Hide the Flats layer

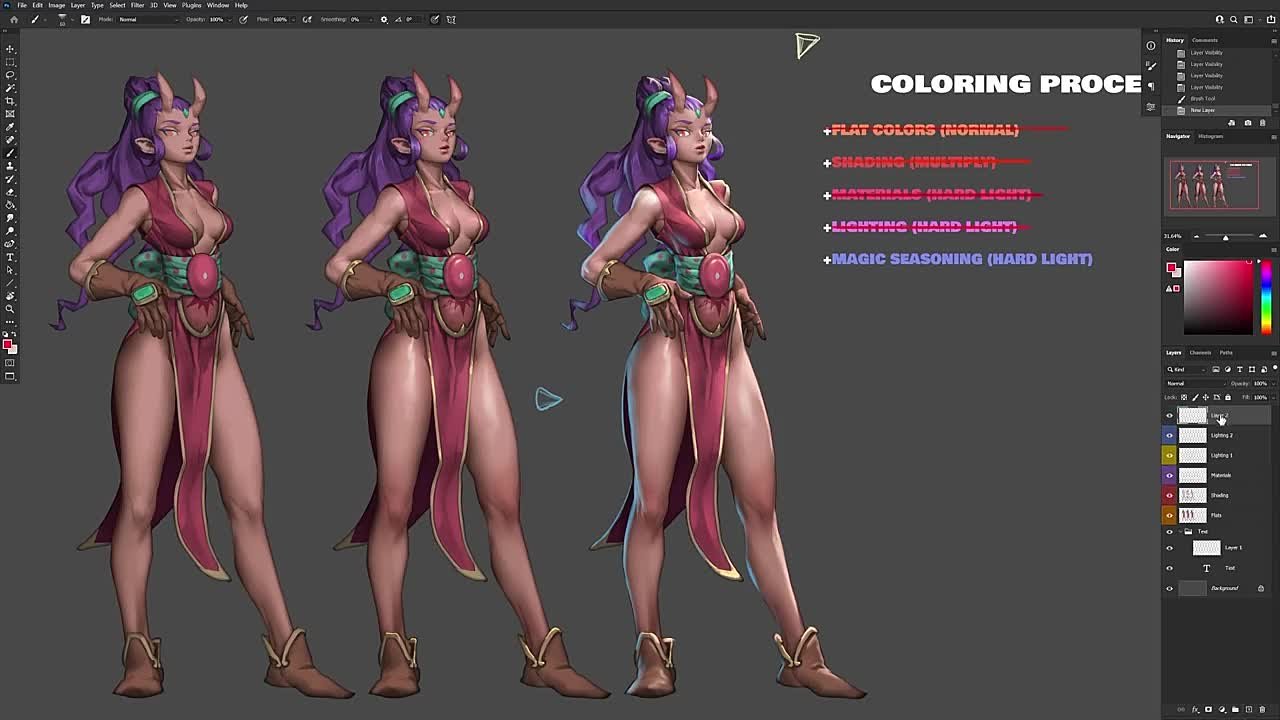point(1169,515)
